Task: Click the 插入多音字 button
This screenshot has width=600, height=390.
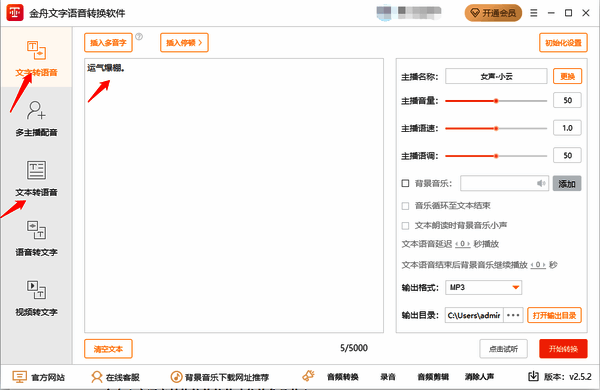Action: (x=108, y=42)
